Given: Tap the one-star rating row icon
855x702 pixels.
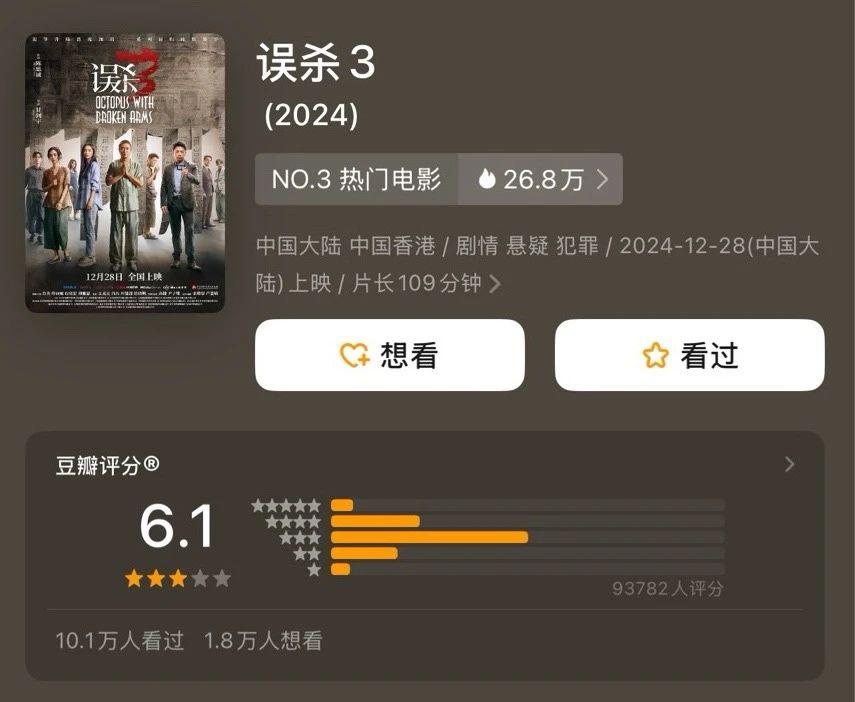Looking at the screenshot, I should pos(314,570).
